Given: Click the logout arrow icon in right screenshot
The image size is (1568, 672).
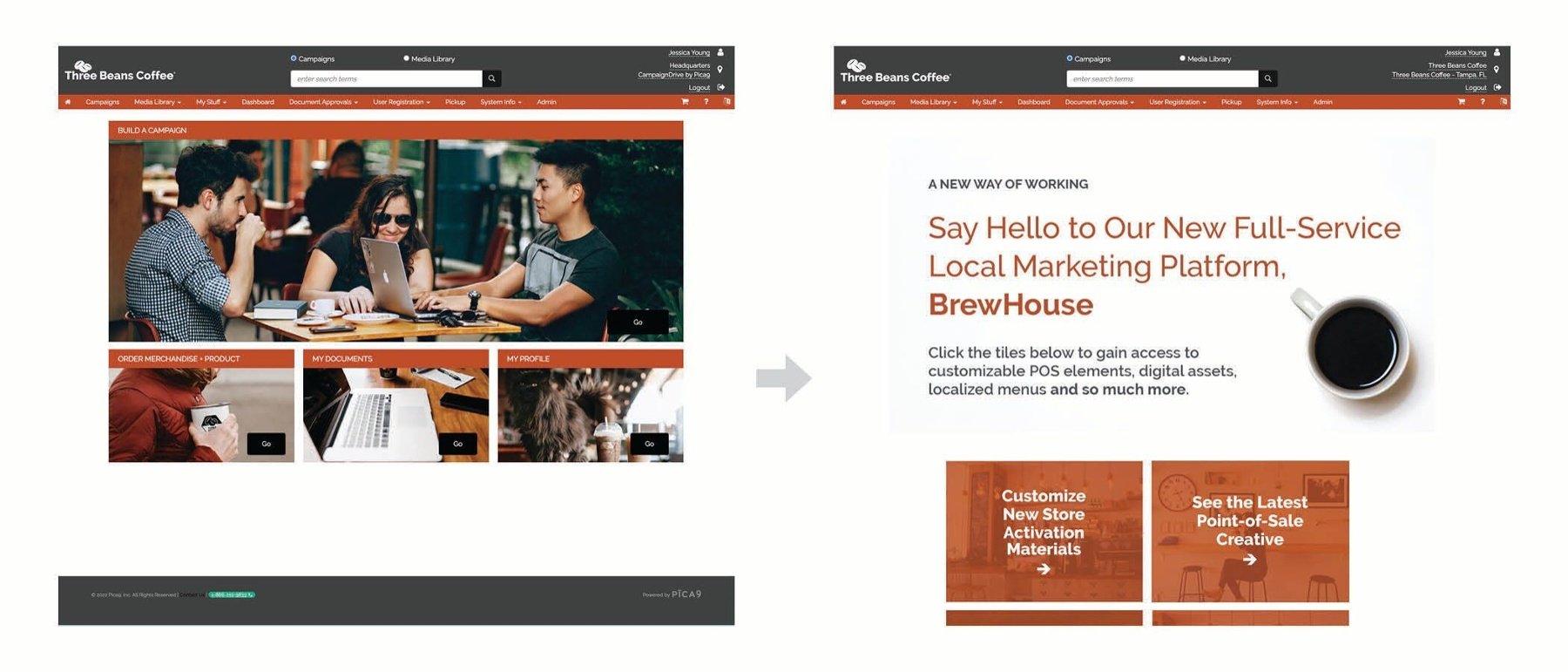Looking at the screenshot, I should coord(1497,87).
